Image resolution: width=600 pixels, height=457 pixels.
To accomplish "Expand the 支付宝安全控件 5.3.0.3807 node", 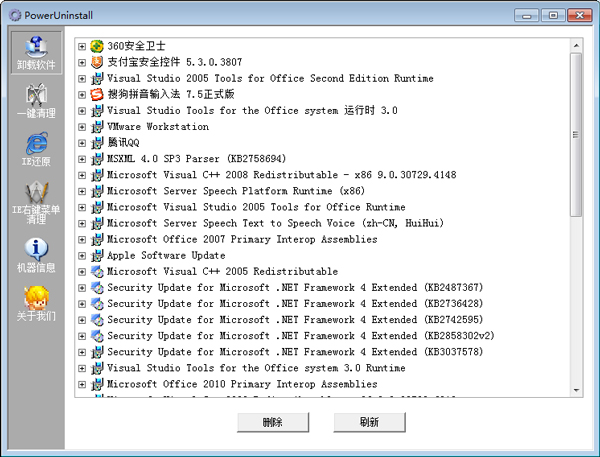I will click(82, 62).
